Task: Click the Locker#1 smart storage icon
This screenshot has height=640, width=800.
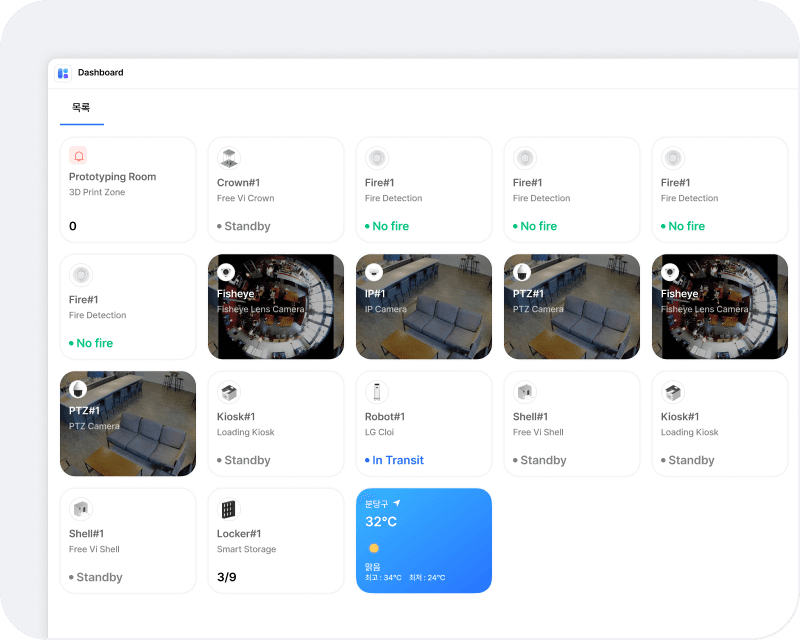Action: [228, 508]
